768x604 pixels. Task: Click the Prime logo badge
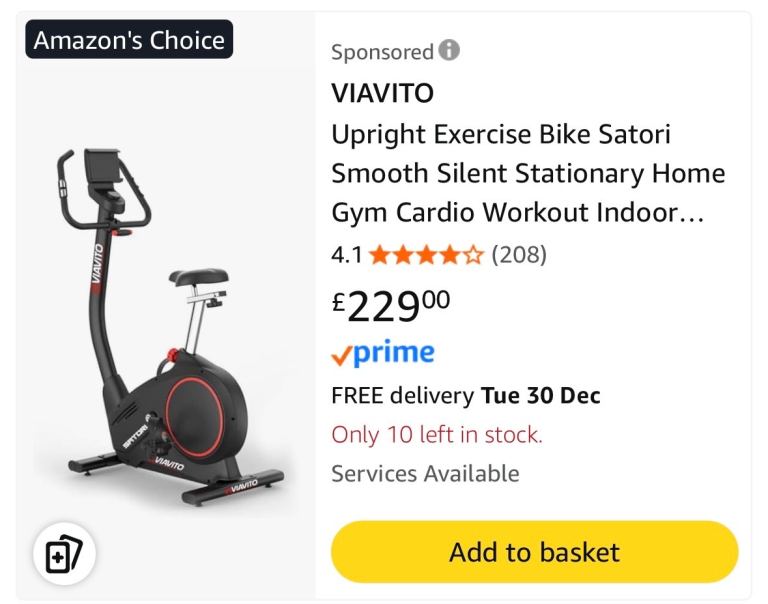pyautogui.click(x=383, y=353)
